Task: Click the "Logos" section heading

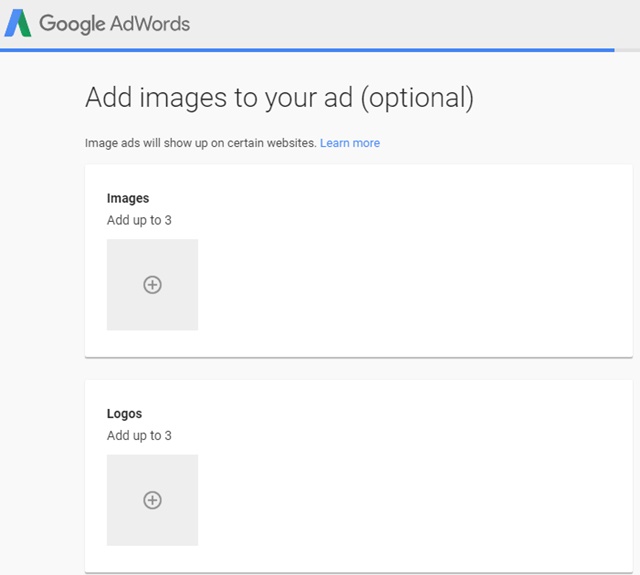Action: click(125, 413)
